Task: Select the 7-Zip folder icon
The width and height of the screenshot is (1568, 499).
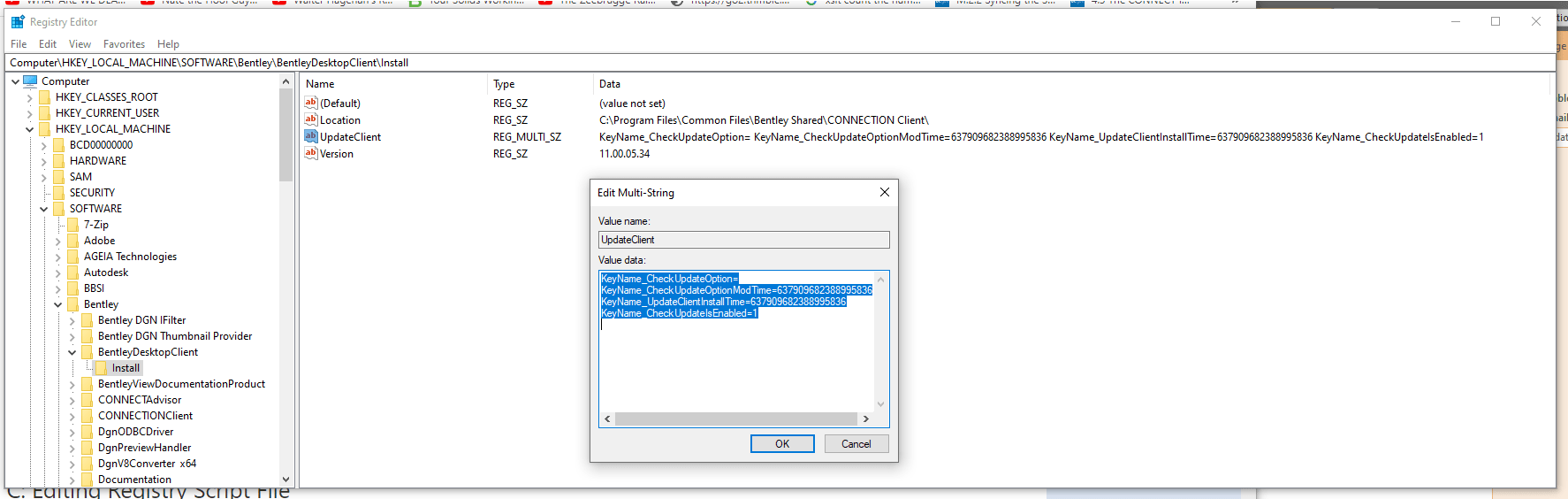Action: click(73, 225)
